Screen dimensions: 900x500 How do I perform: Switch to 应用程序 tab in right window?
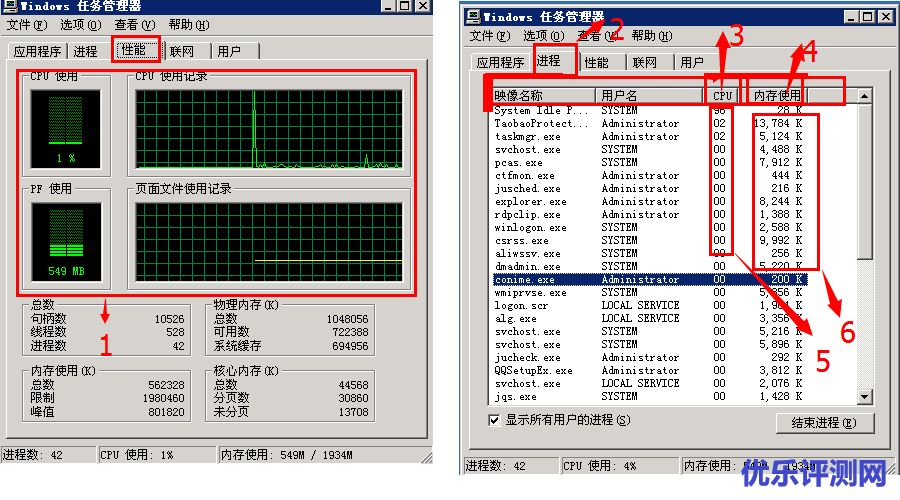pyautogui.click(x=500, y=63)
